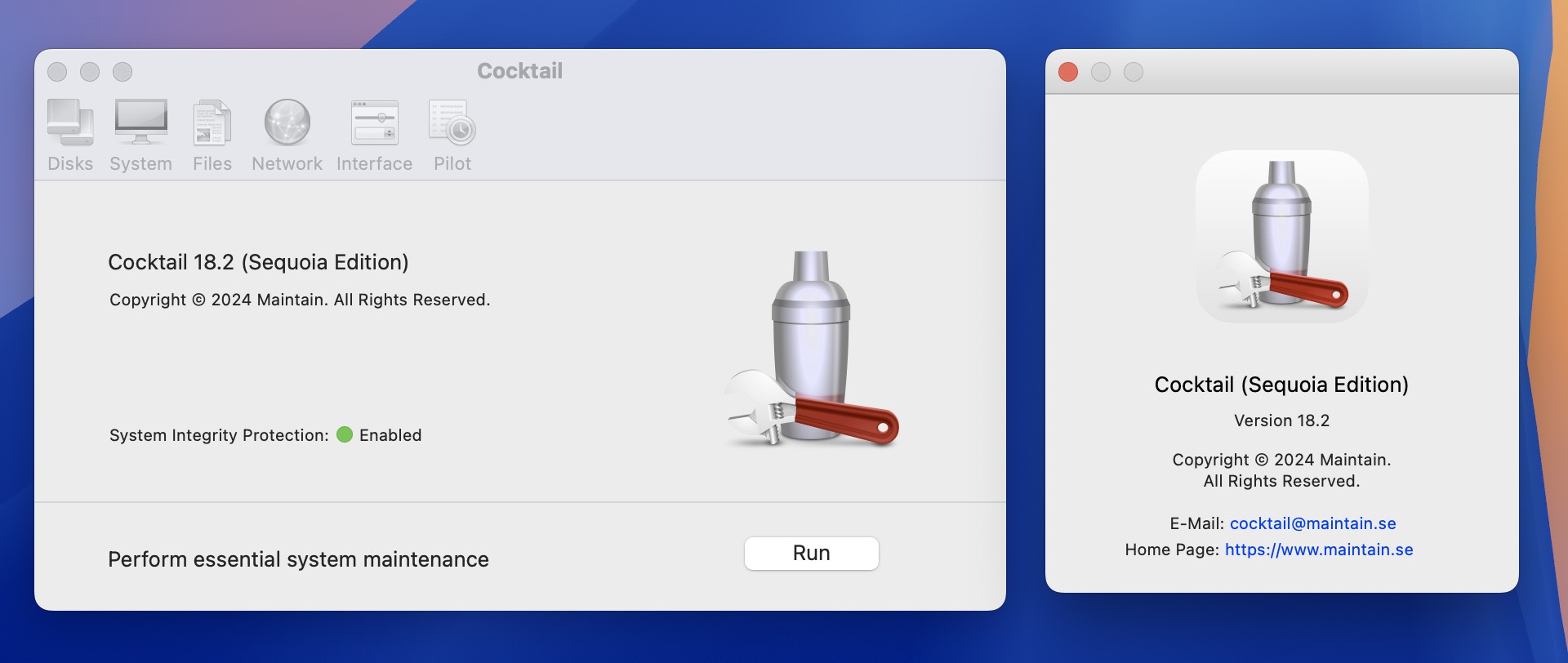Viewport: 1568px width, 663px height.
Task: Run essential system maintenance
Action: pos(811,554)
